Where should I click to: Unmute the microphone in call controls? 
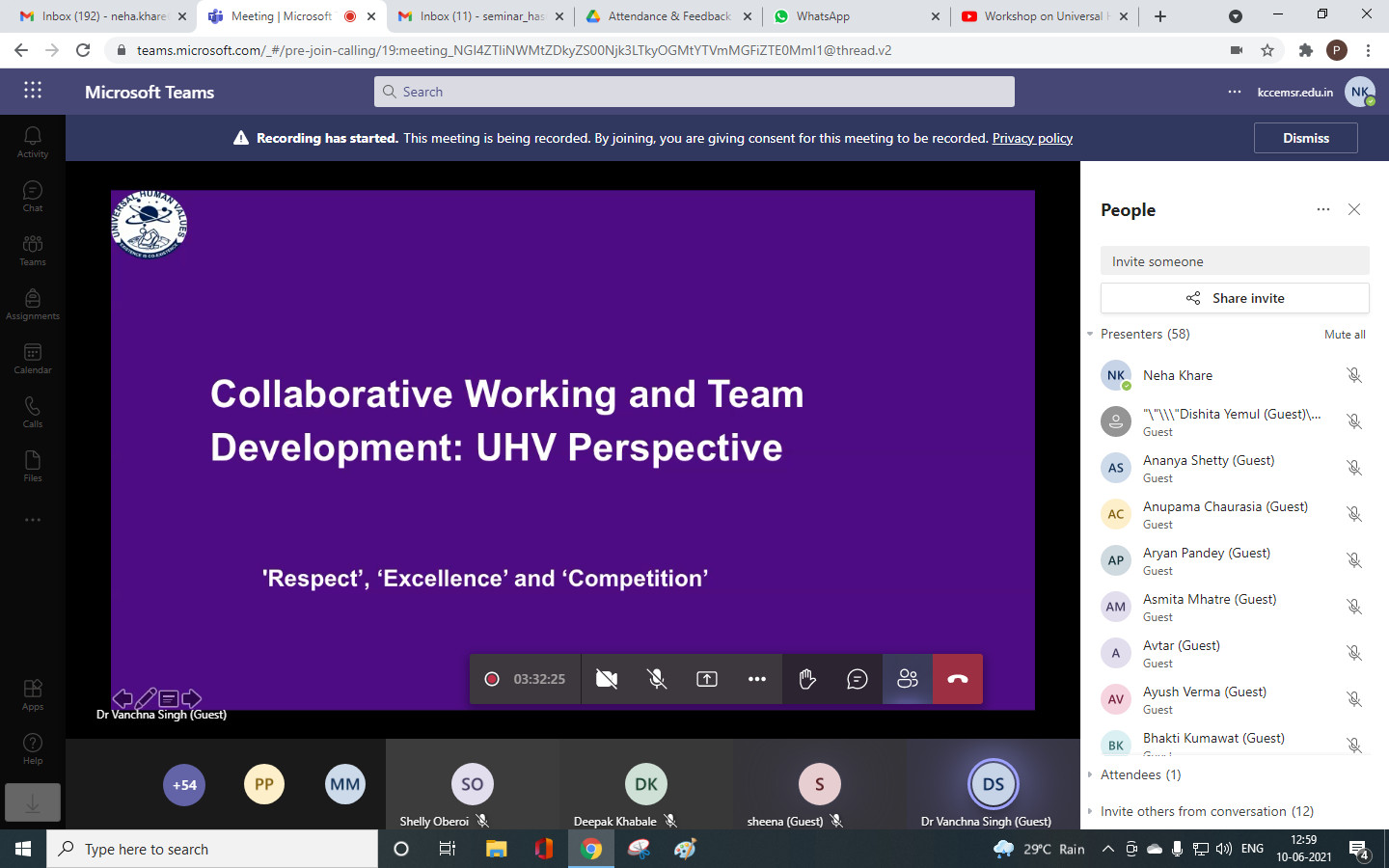coord(657,679)
